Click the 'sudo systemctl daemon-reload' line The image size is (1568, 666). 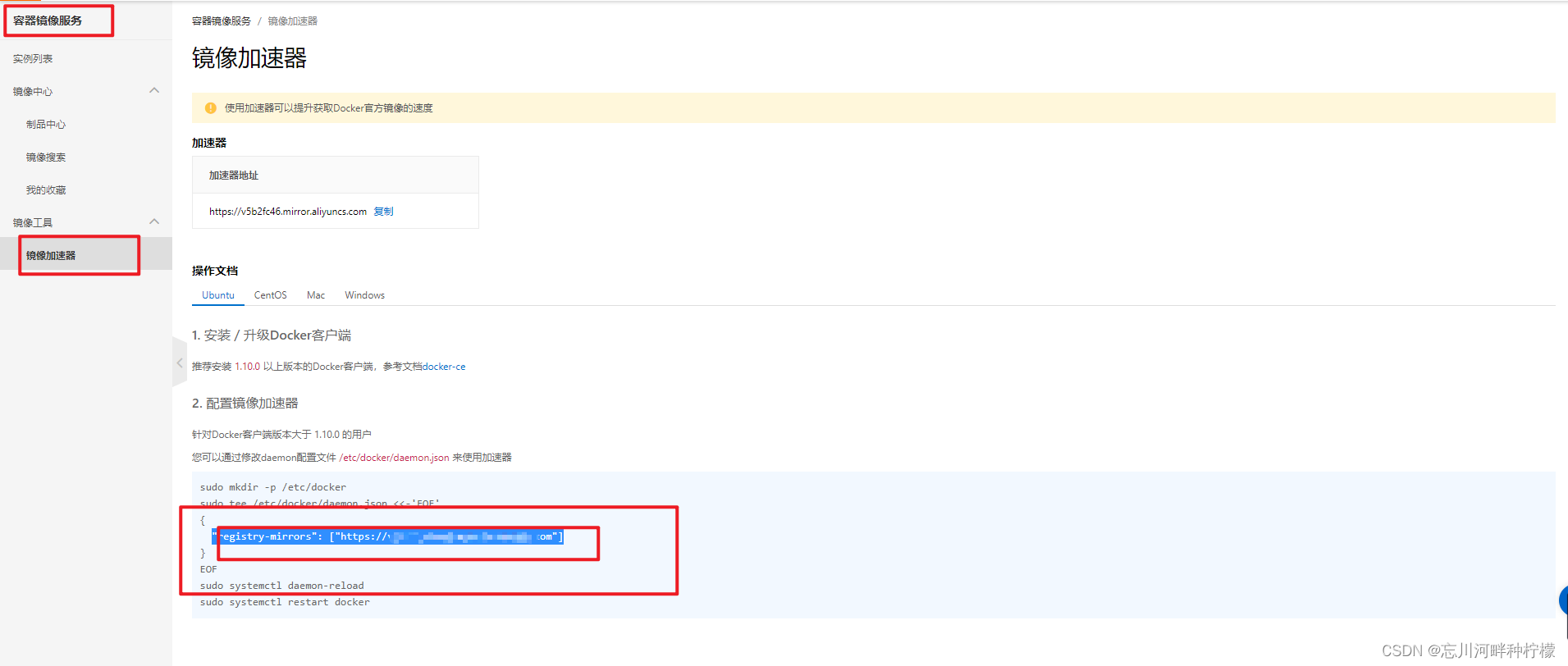click(x=282, y=586)
